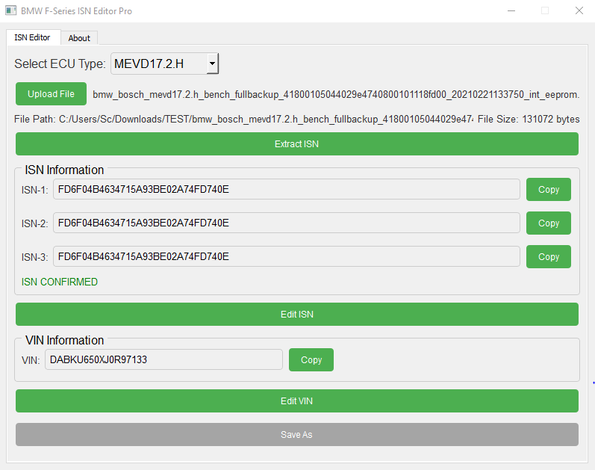
Task: Focus the ISN-1 text field
Action: click(286, 189)
